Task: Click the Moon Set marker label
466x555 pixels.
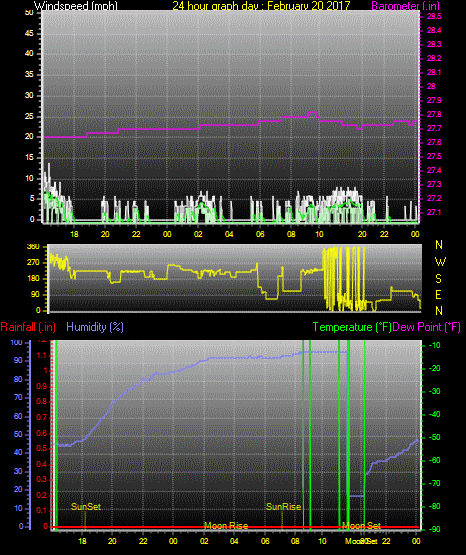Action: 362,526
